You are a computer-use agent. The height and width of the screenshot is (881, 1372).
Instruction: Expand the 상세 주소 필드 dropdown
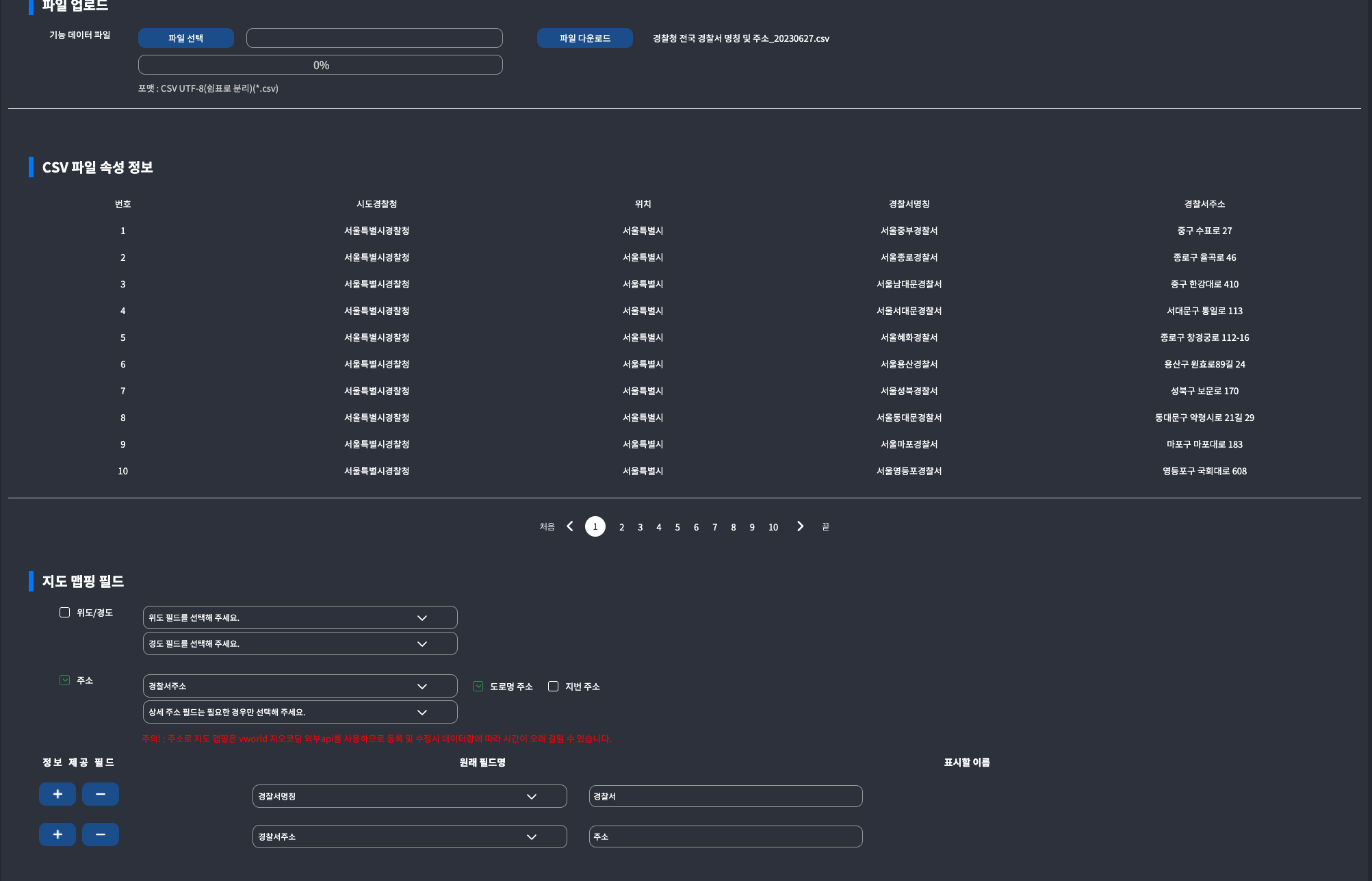coord(300,712)
